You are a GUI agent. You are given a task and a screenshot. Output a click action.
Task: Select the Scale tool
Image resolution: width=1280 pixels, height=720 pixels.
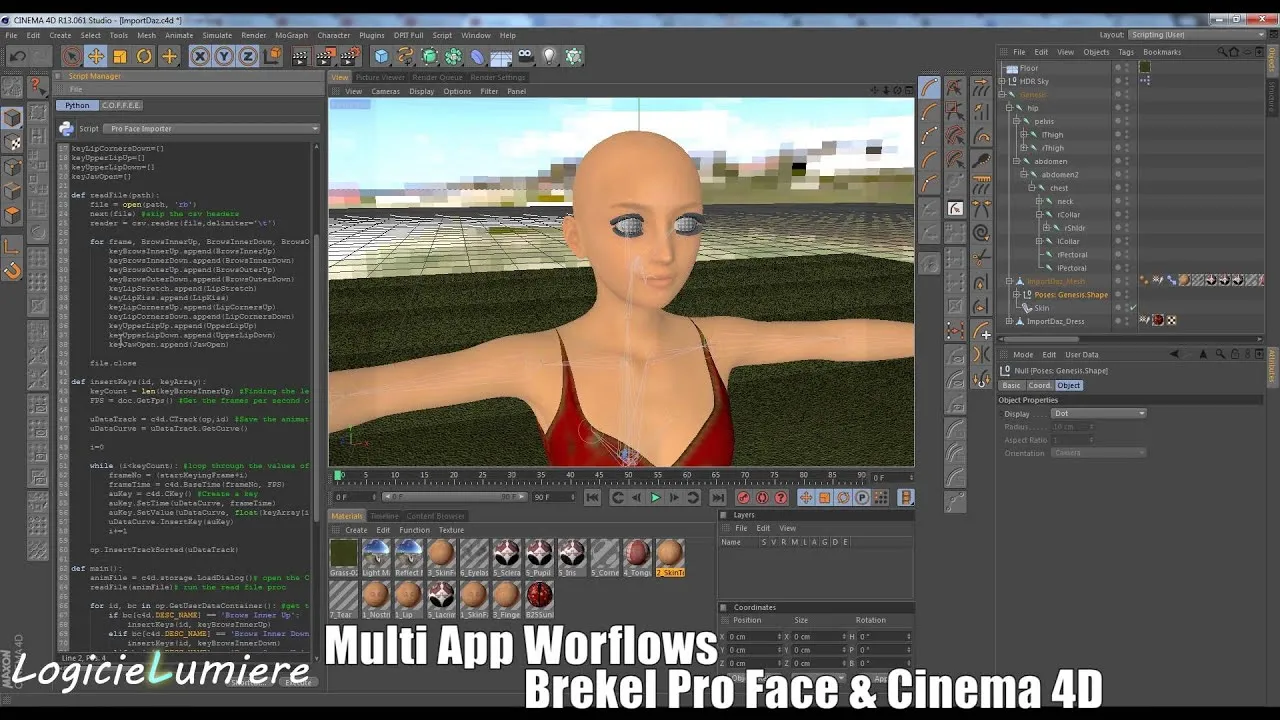(120, 57)
